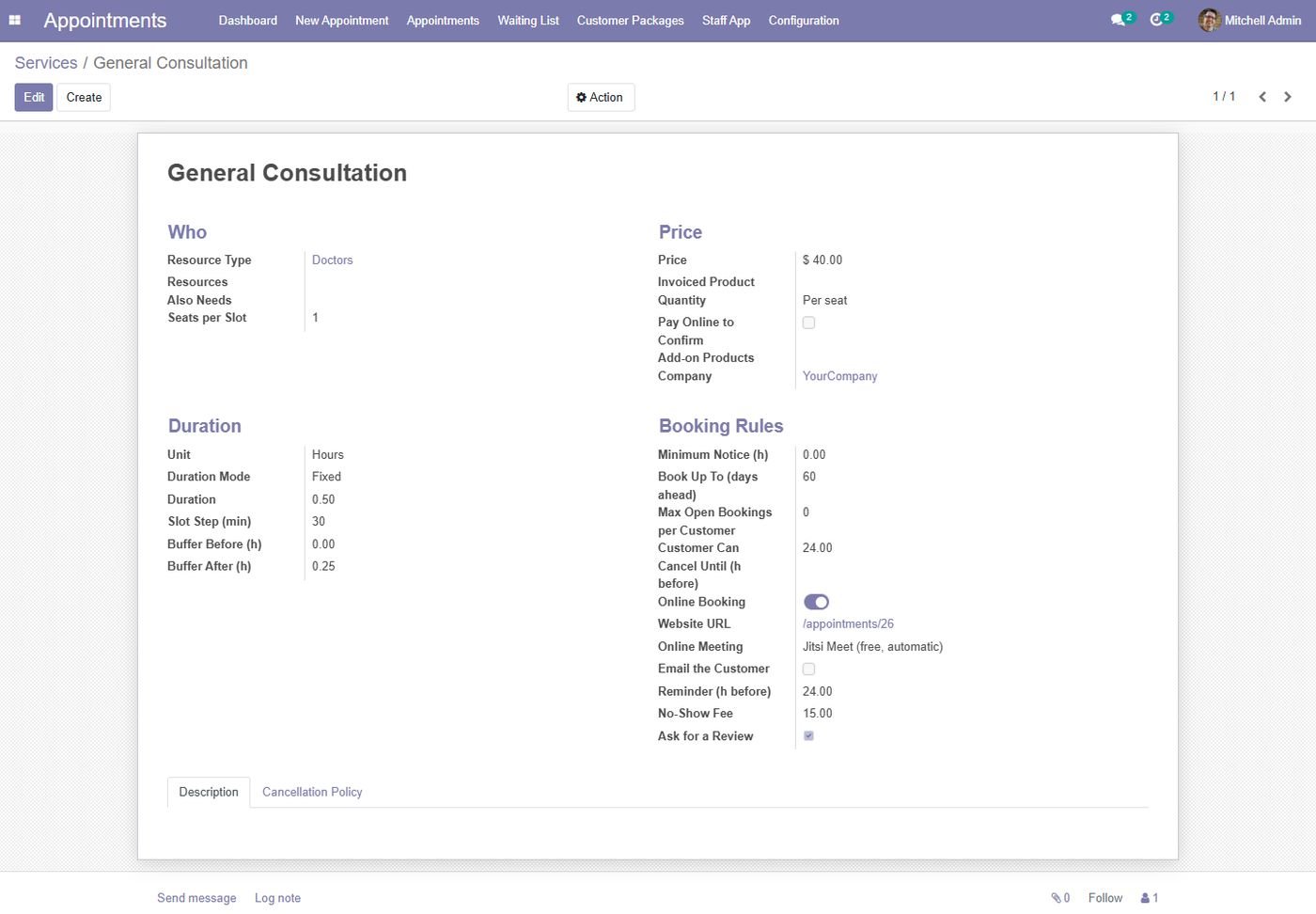Viewport: 1316px width, 914px height.
Task: Click the General Consultation heading
Action: coord(288,173)
